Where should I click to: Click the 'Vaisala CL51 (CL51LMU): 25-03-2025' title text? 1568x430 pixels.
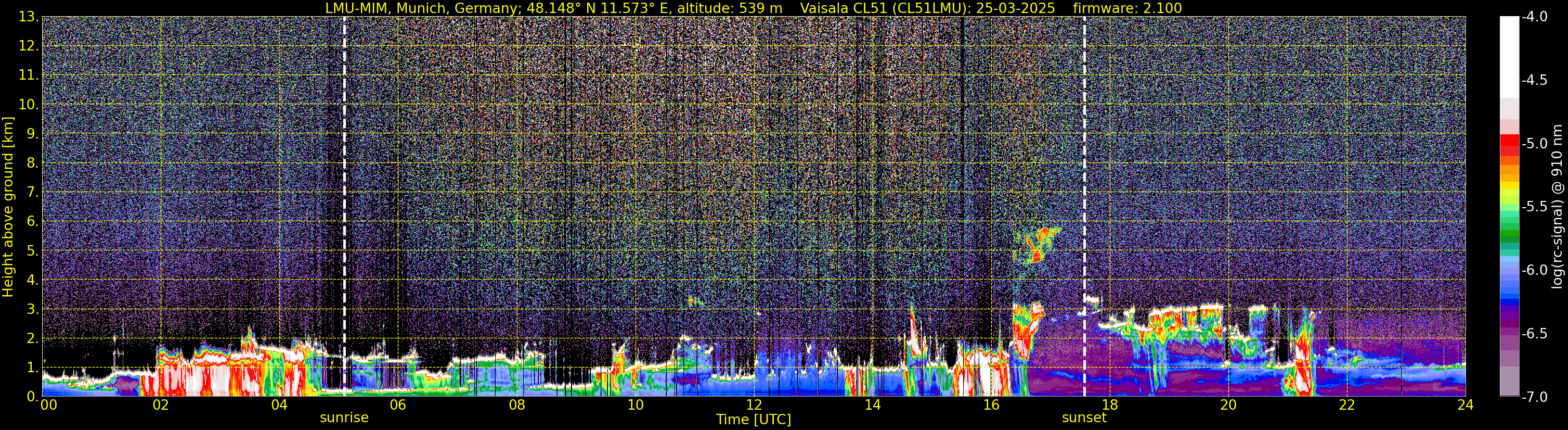927,8
